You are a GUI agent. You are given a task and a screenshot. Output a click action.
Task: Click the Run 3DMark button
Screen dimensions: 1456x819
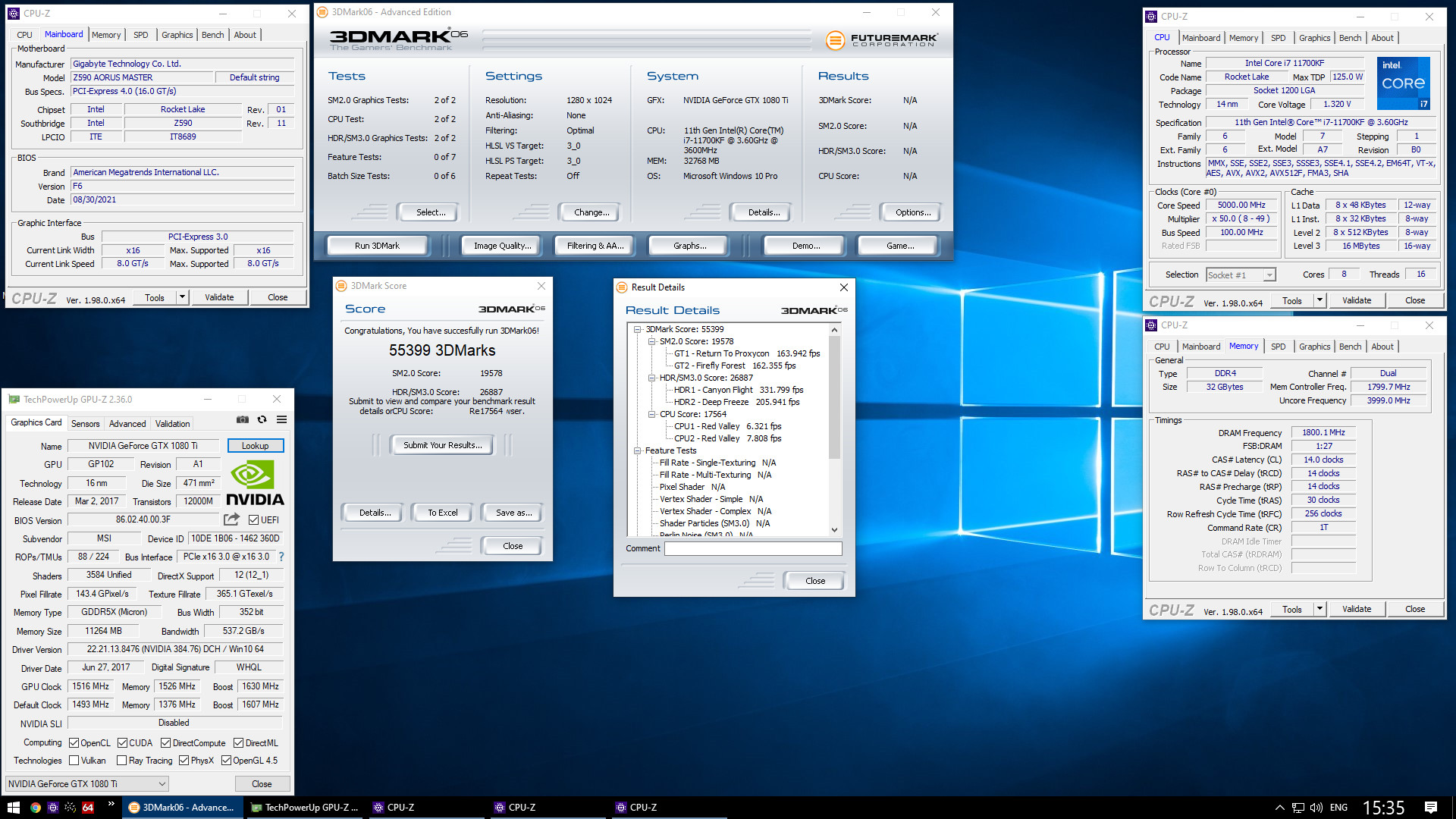pyautogui.click(x=377, y=246)
